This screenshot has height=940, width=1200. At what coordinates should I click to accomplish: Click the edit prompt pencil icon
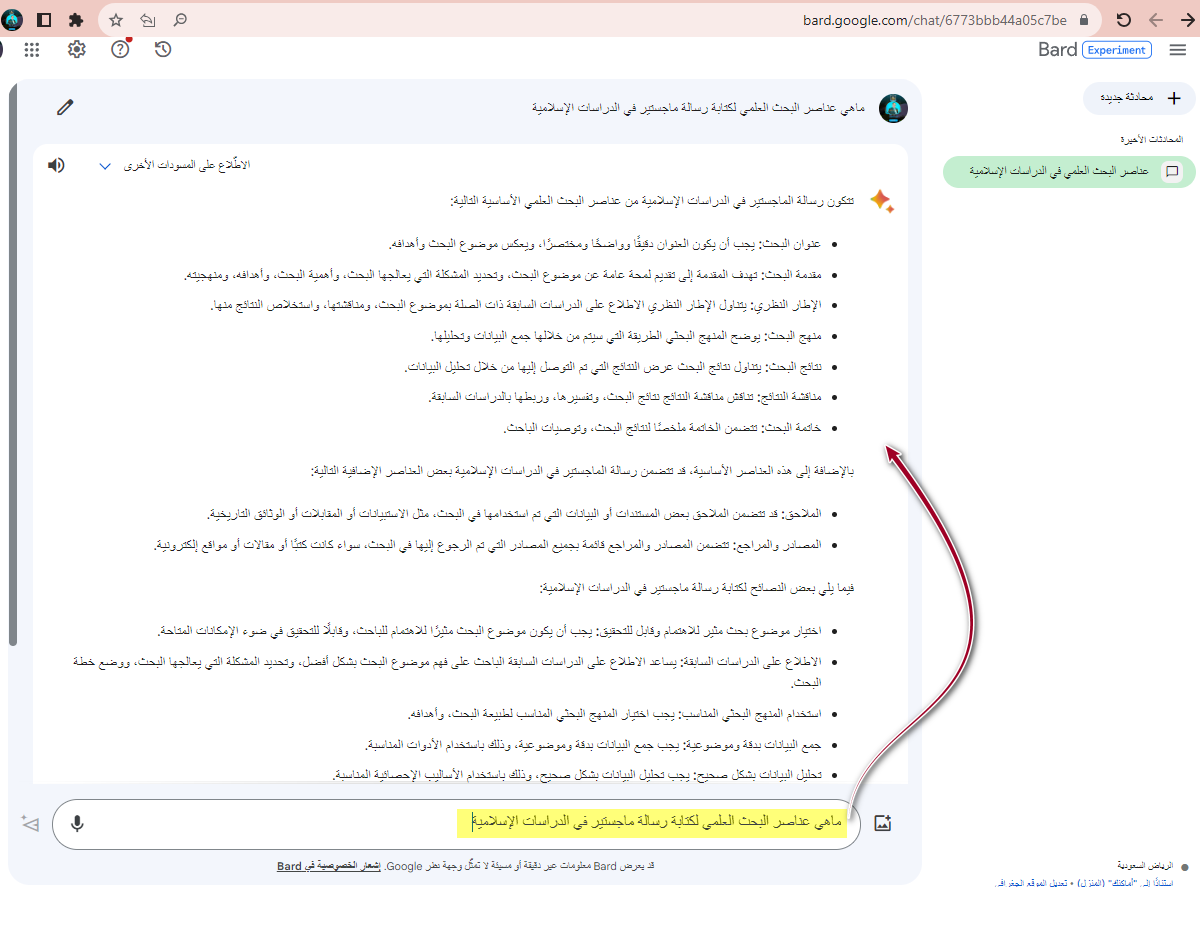(x=66, y=107)
